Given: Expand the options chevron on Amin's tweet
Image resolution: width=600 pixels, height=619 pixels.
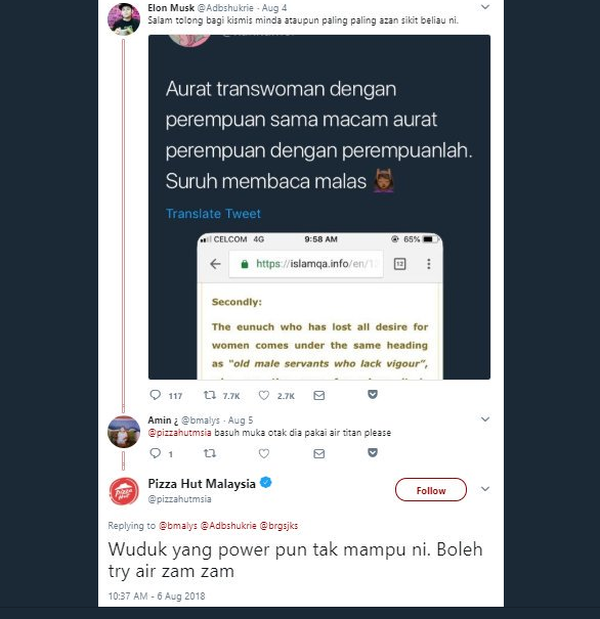Looking at the screenshot, I should click(x=485, y=419).
